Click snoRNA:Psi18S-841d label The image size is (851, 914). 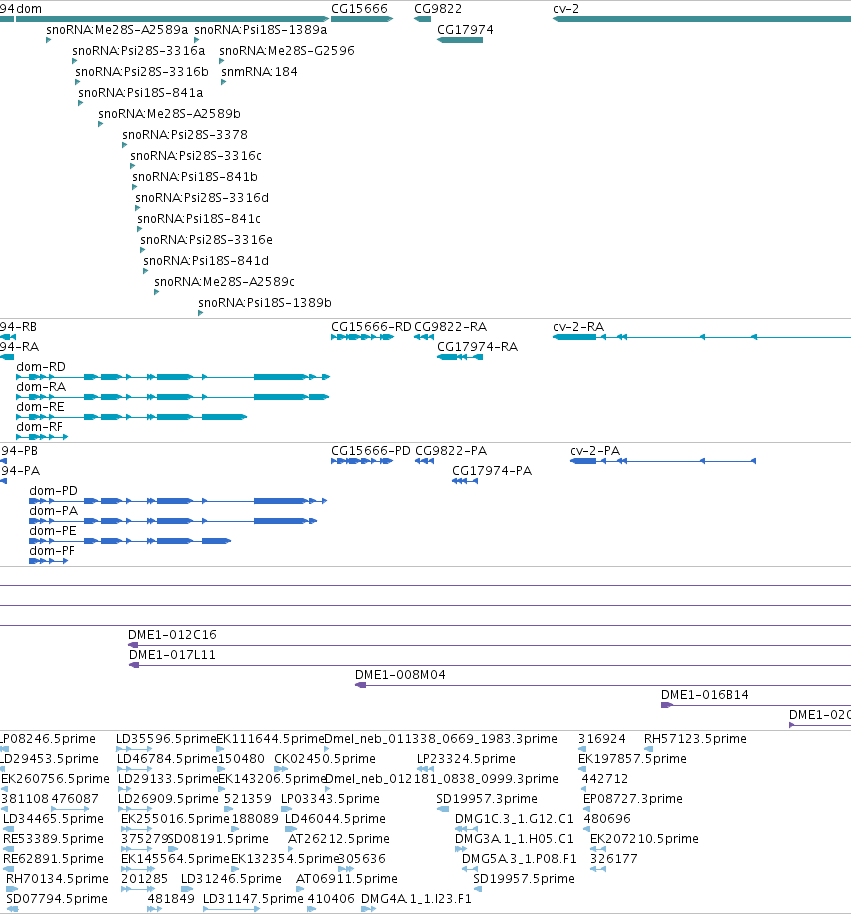pyautogui.click(x=206, y=261)
